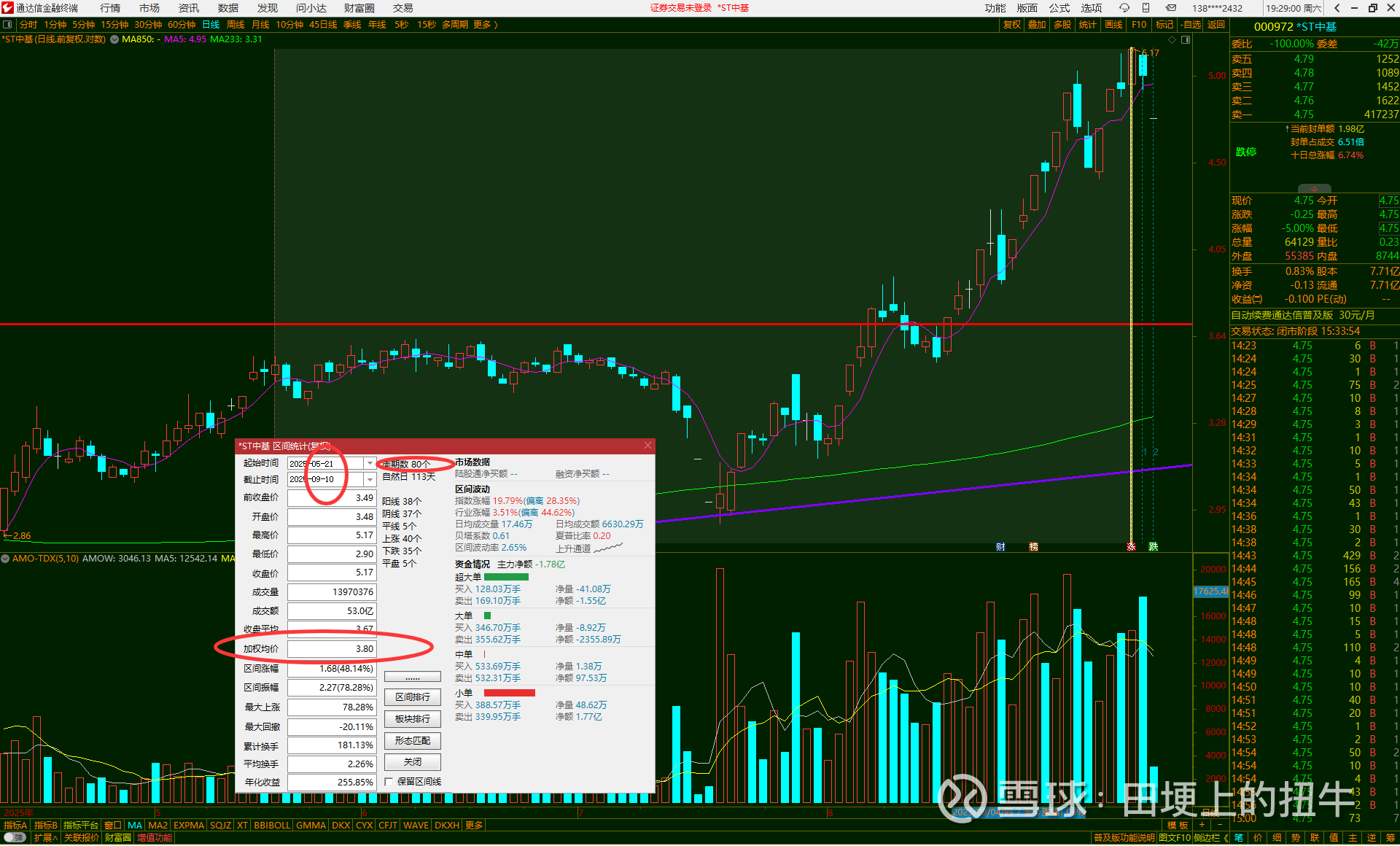
Task: Close the 区间统计 dialog with X
Action: tap(647, 446)
